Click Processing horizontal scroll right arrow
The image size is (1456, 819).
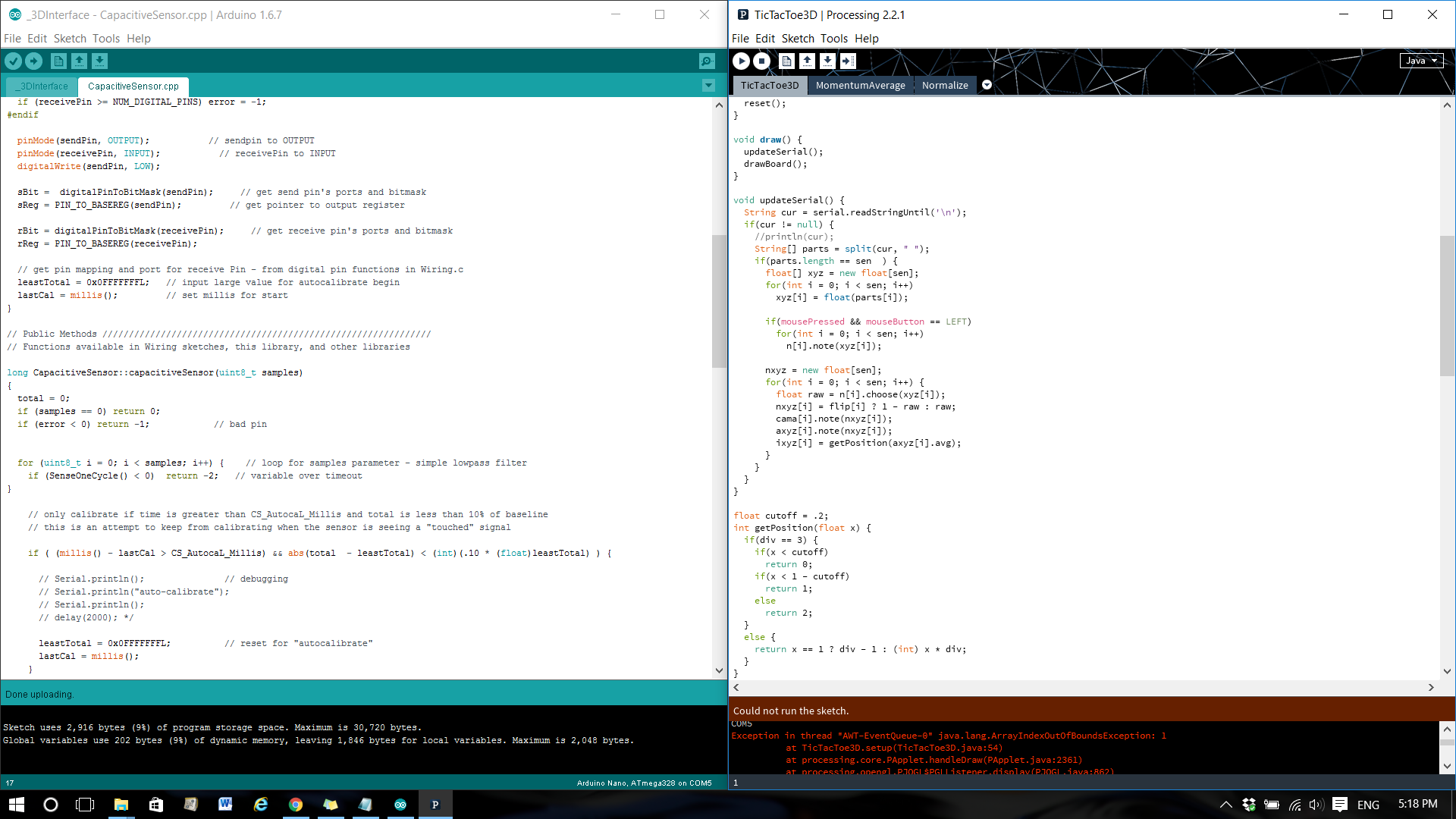(x=1431, y=687)
